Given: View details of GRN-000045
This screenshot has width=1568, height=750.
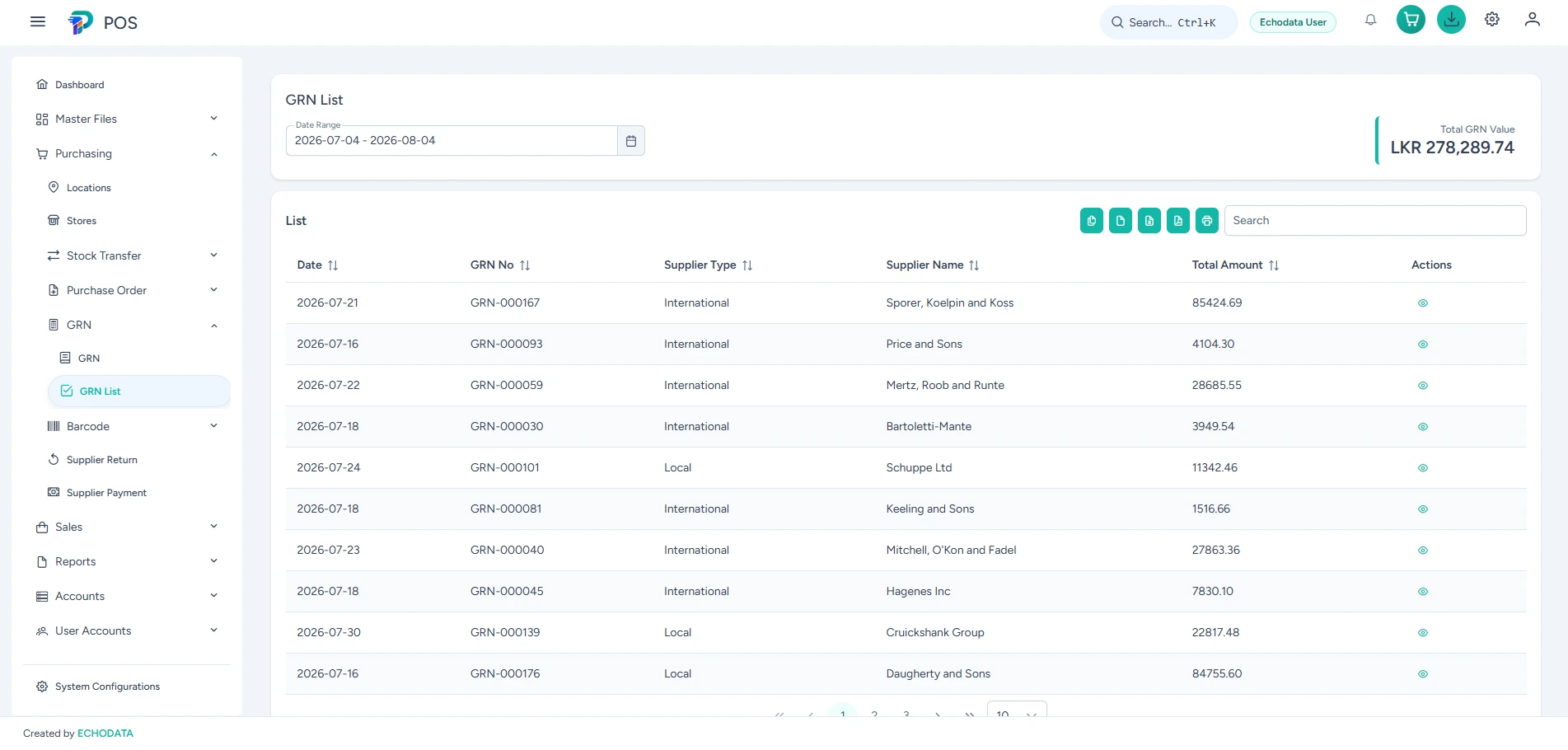Looking at the screenshot, I should [x=1423, y=592].
